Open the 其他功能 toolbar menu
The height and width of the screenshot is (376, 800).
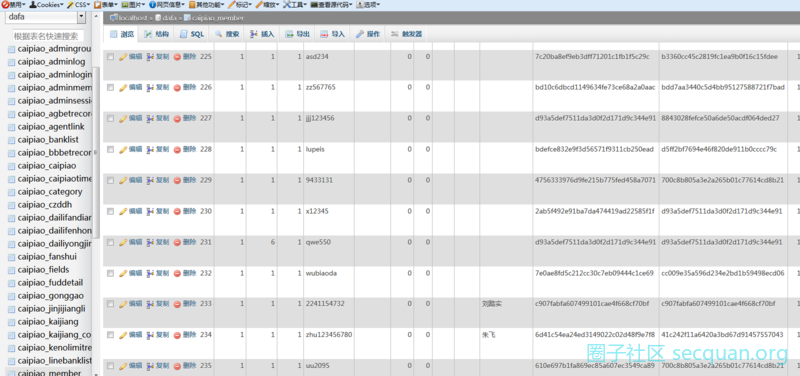(x=207, y=5)
